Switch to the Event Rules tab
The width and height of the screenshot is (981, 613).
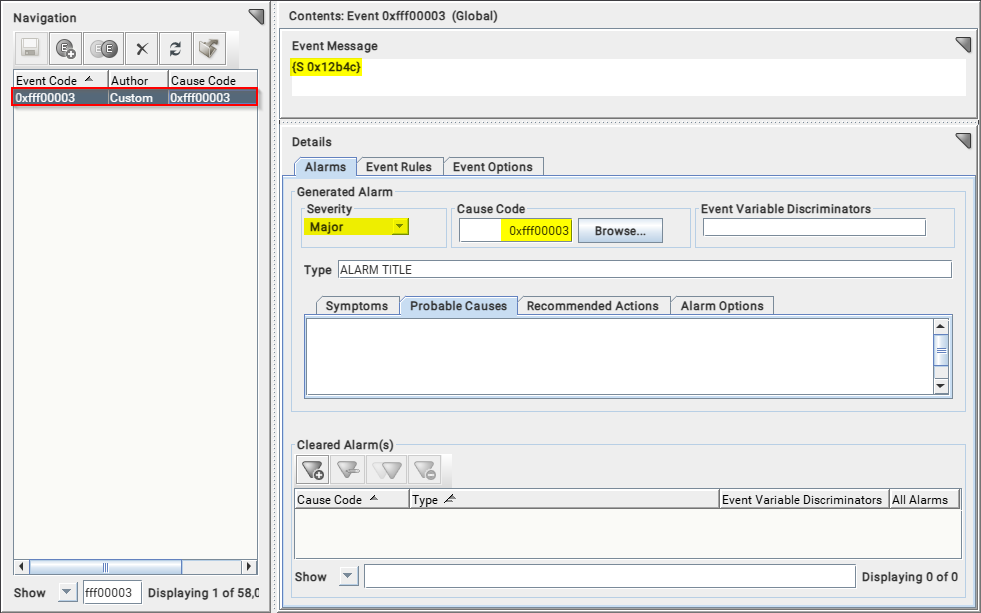pos(398,167)
